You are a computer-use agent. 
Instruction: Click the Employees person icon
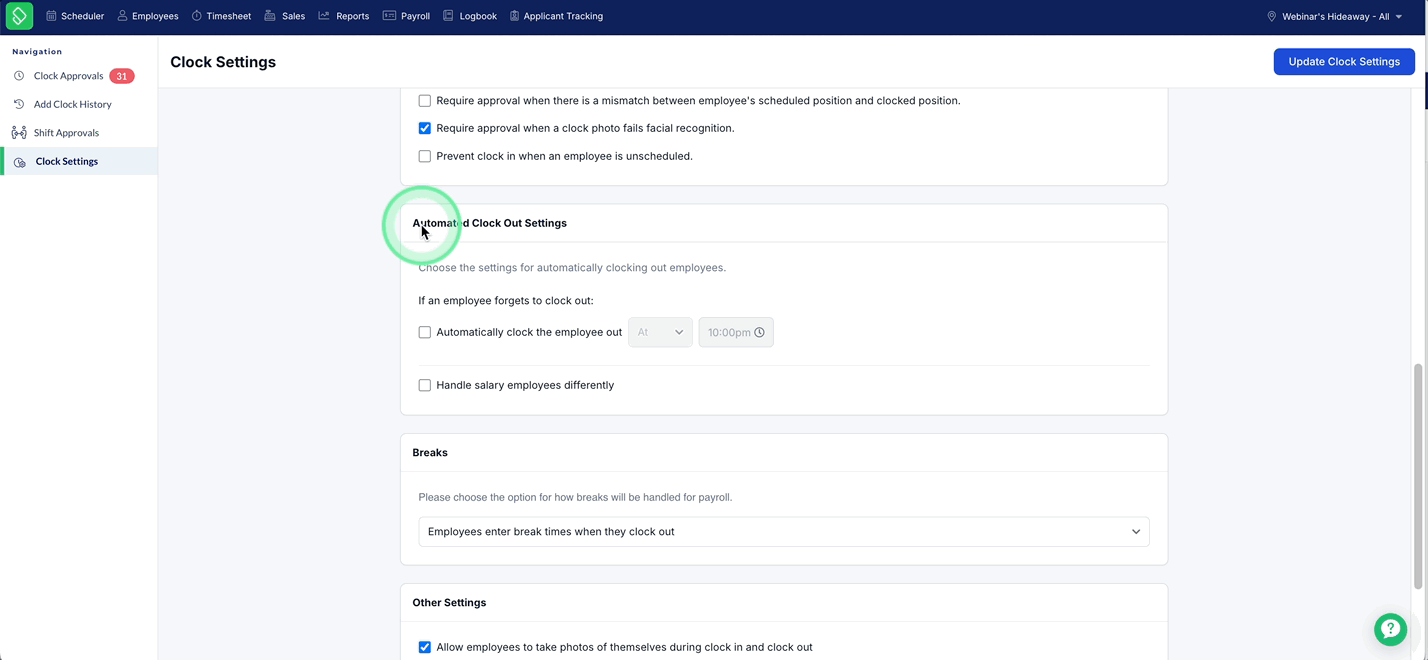[x=122, y=16]
